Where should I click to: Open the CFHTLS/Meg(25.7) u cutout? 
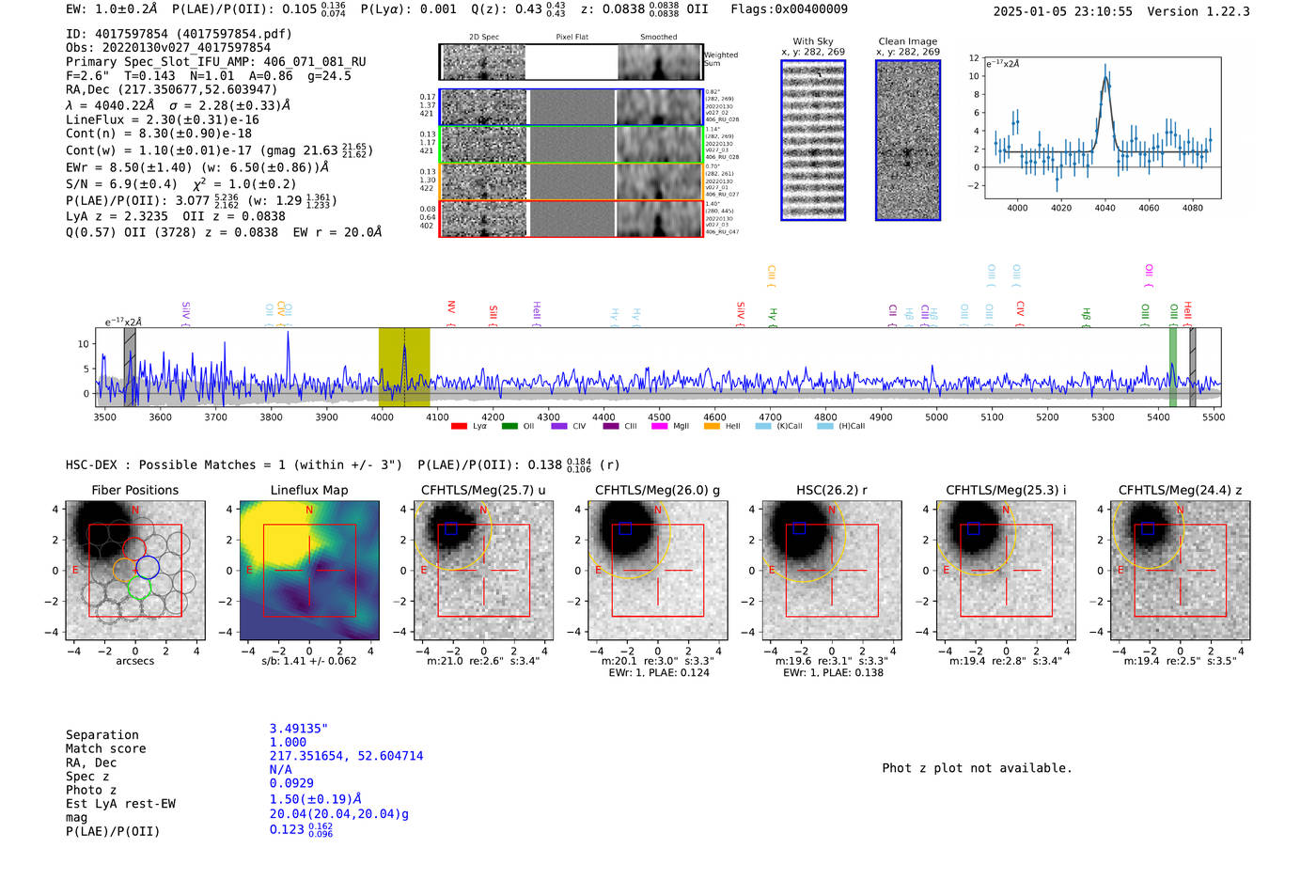pos(483,570)
